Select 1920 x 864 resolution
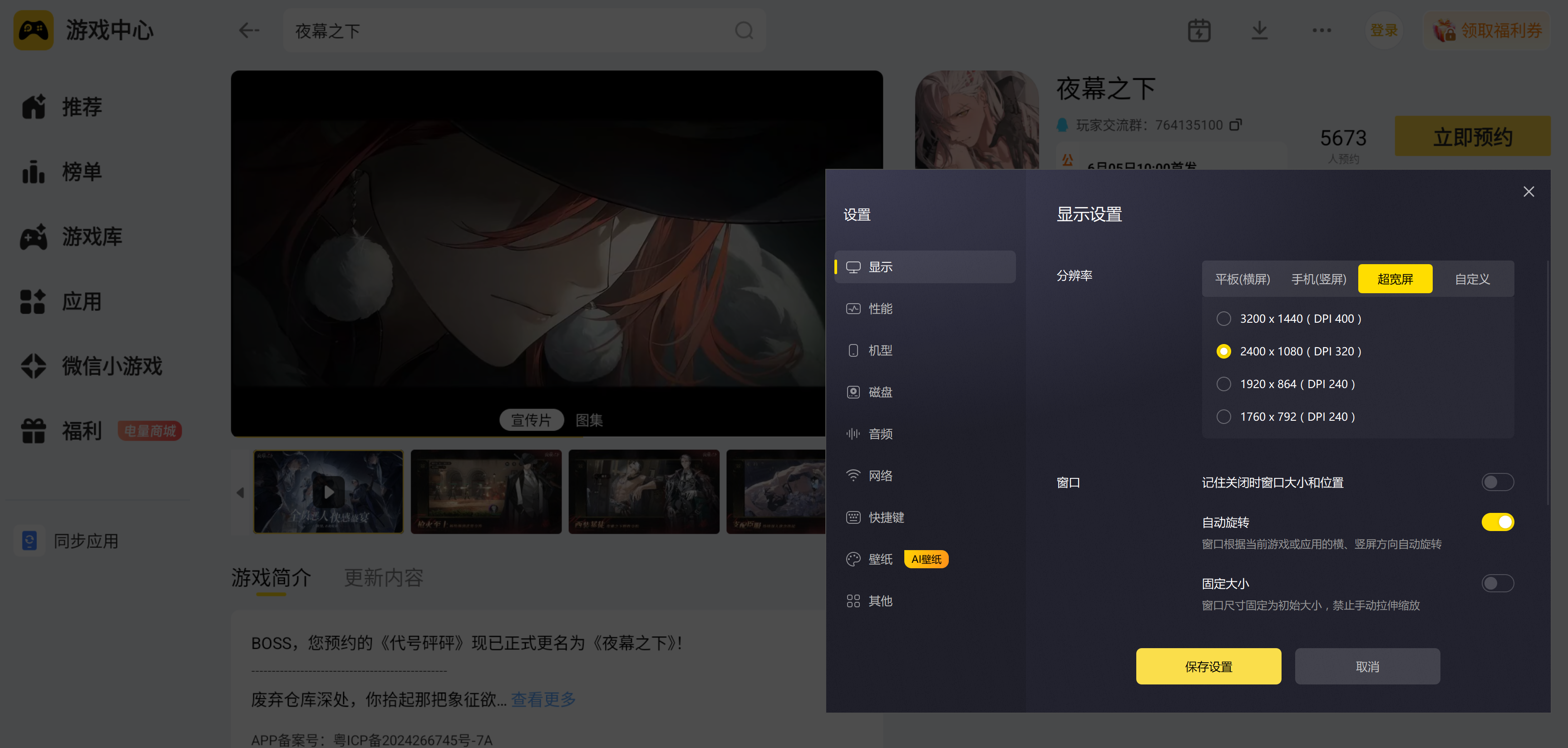Viewport: 1568px width, 748px height. (1223, 384)
